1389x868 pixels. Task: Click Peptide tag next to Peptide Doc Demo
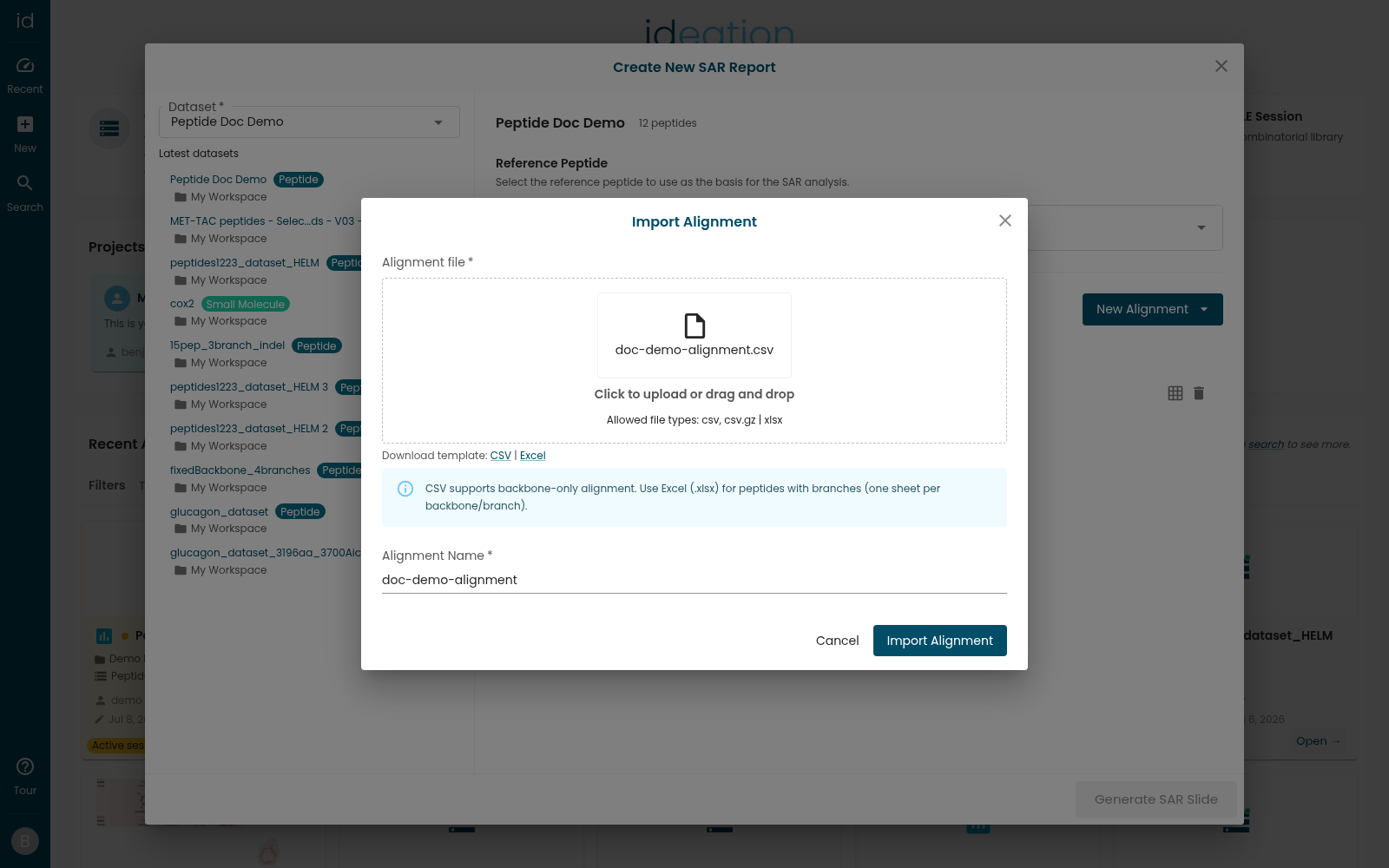[299, 180]
